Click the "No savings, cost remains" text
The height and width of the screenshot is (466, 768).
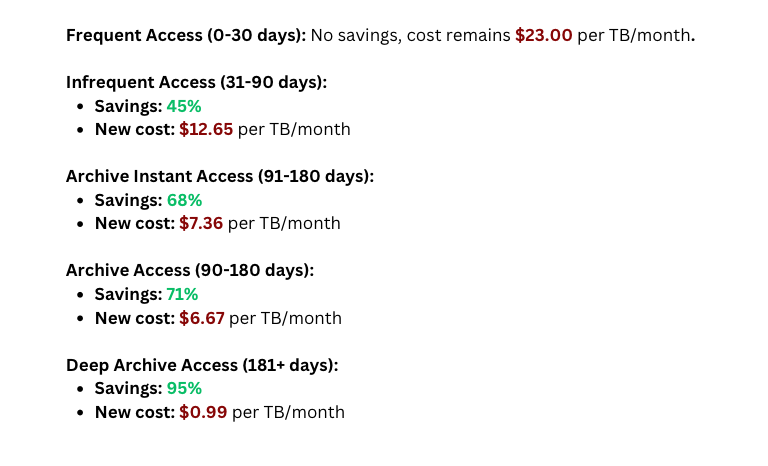(410, 36)
